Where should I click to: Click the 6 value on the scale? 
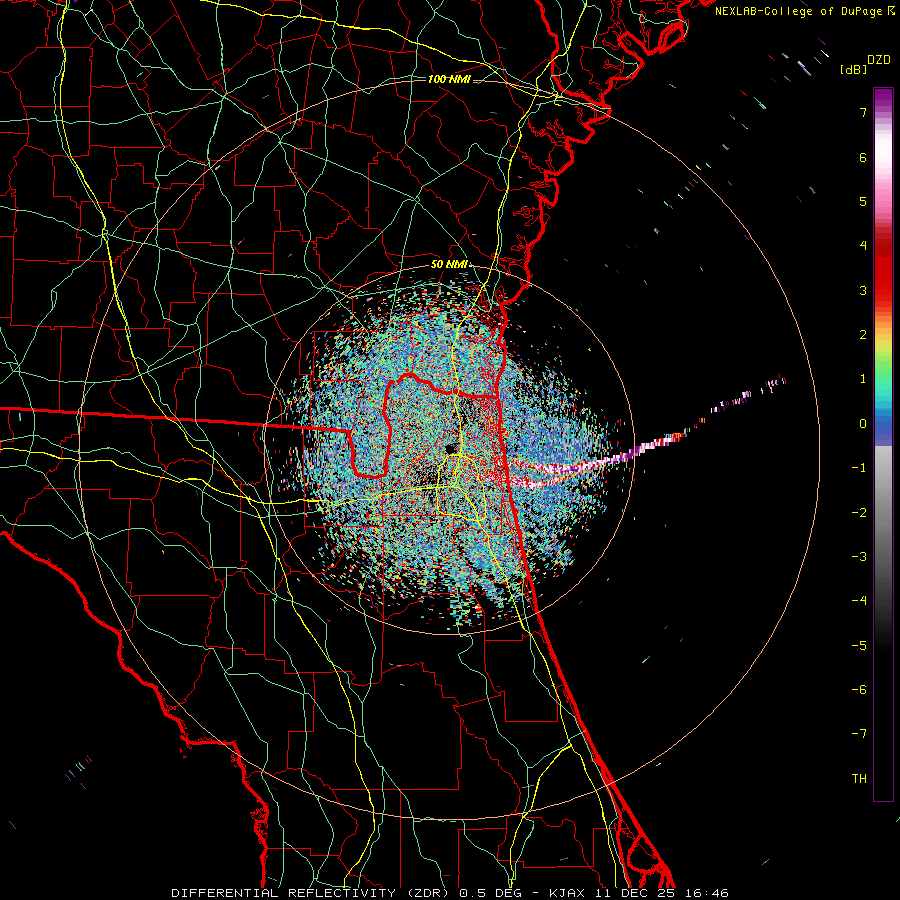click(863, 157)
